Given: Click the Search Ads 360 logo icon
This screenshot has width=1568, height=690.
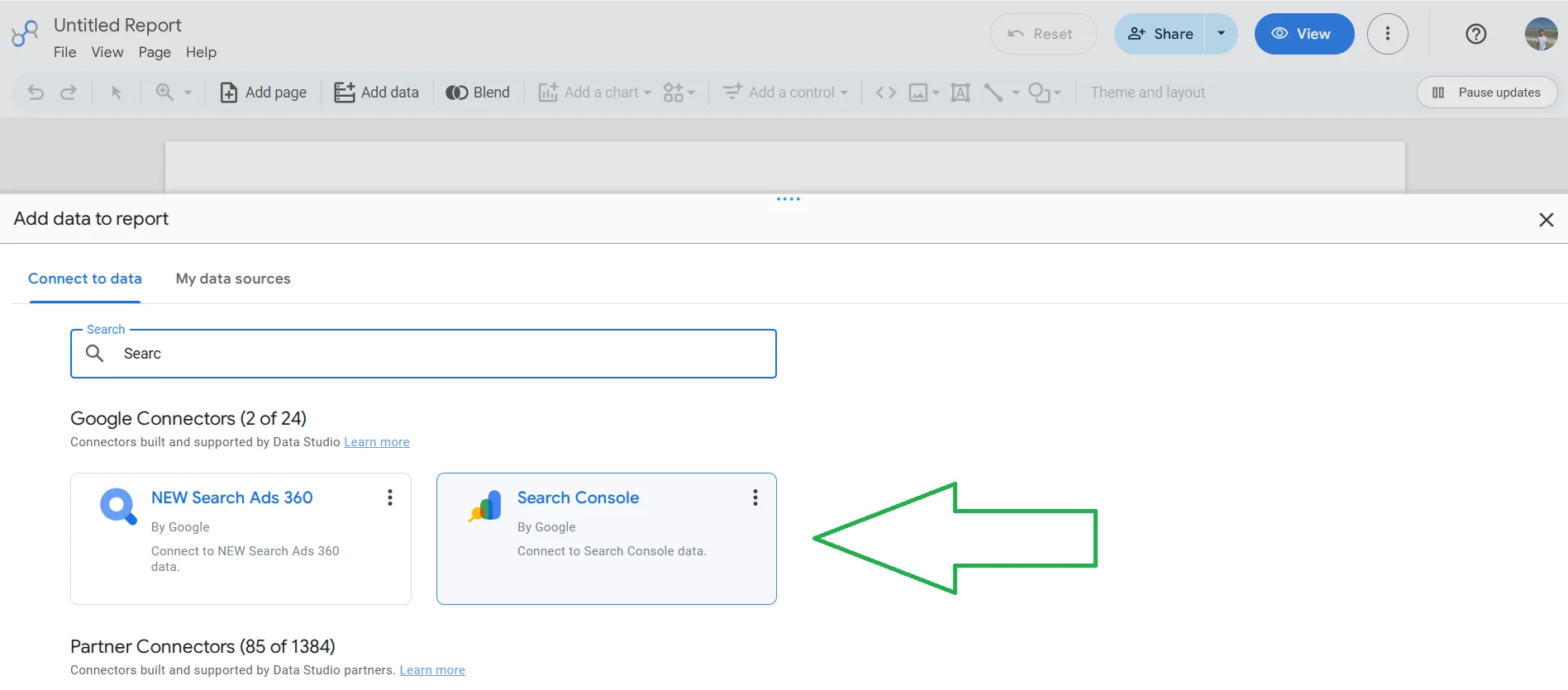Looking at the screenshot, I should coord(119,507).
